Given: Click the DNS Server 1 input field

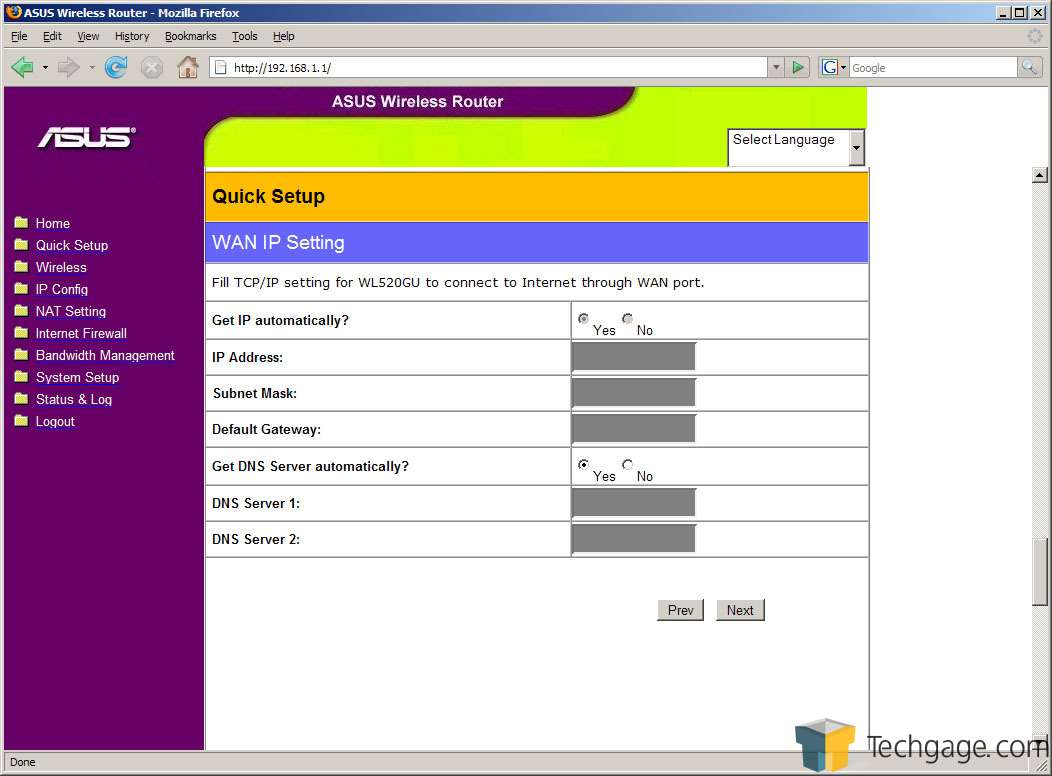Looking at the screenshot, I should coord(633,502).
